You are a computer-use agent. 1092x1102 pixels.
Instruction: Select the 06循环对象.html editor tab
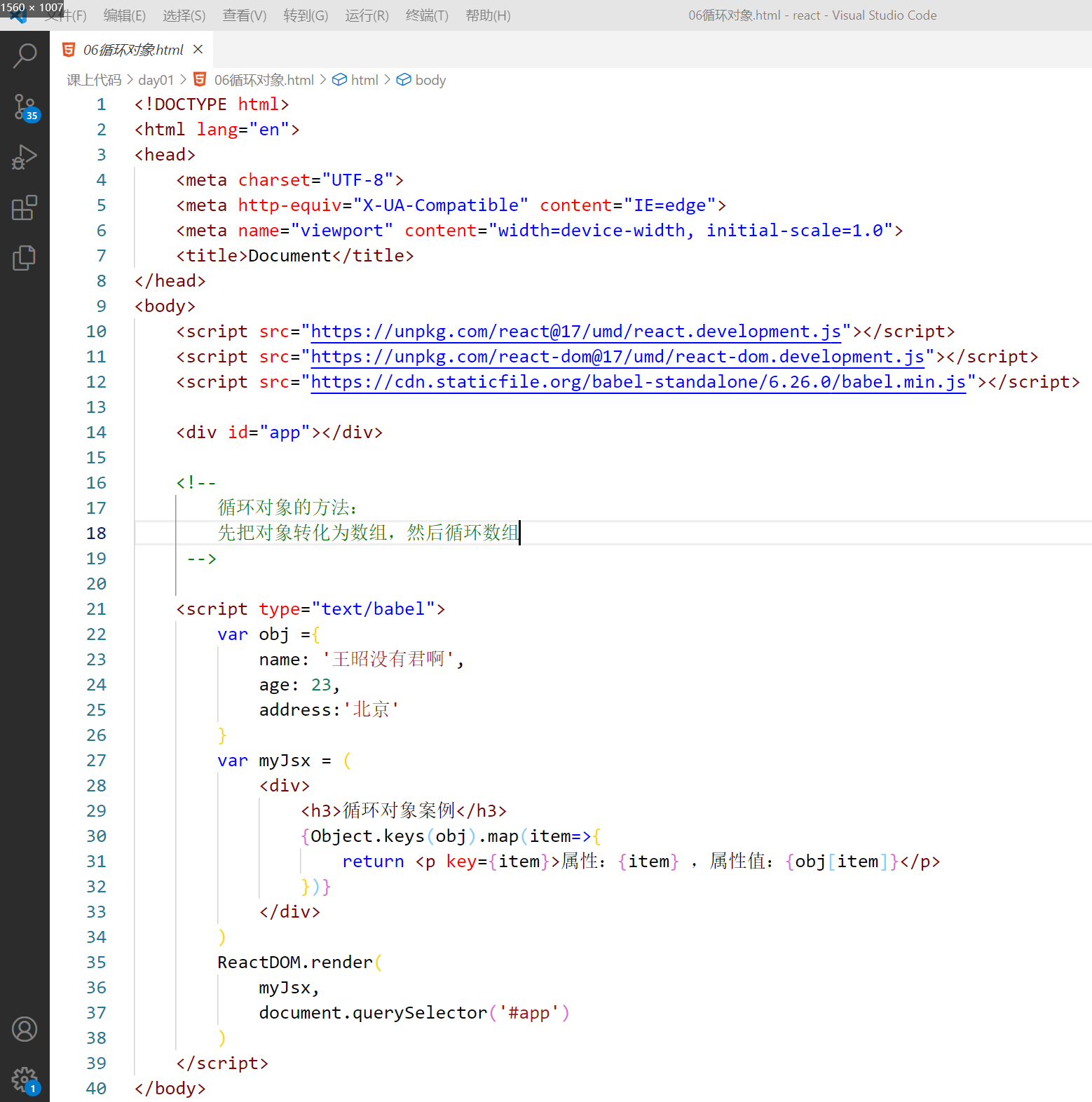tap(132, 49)
